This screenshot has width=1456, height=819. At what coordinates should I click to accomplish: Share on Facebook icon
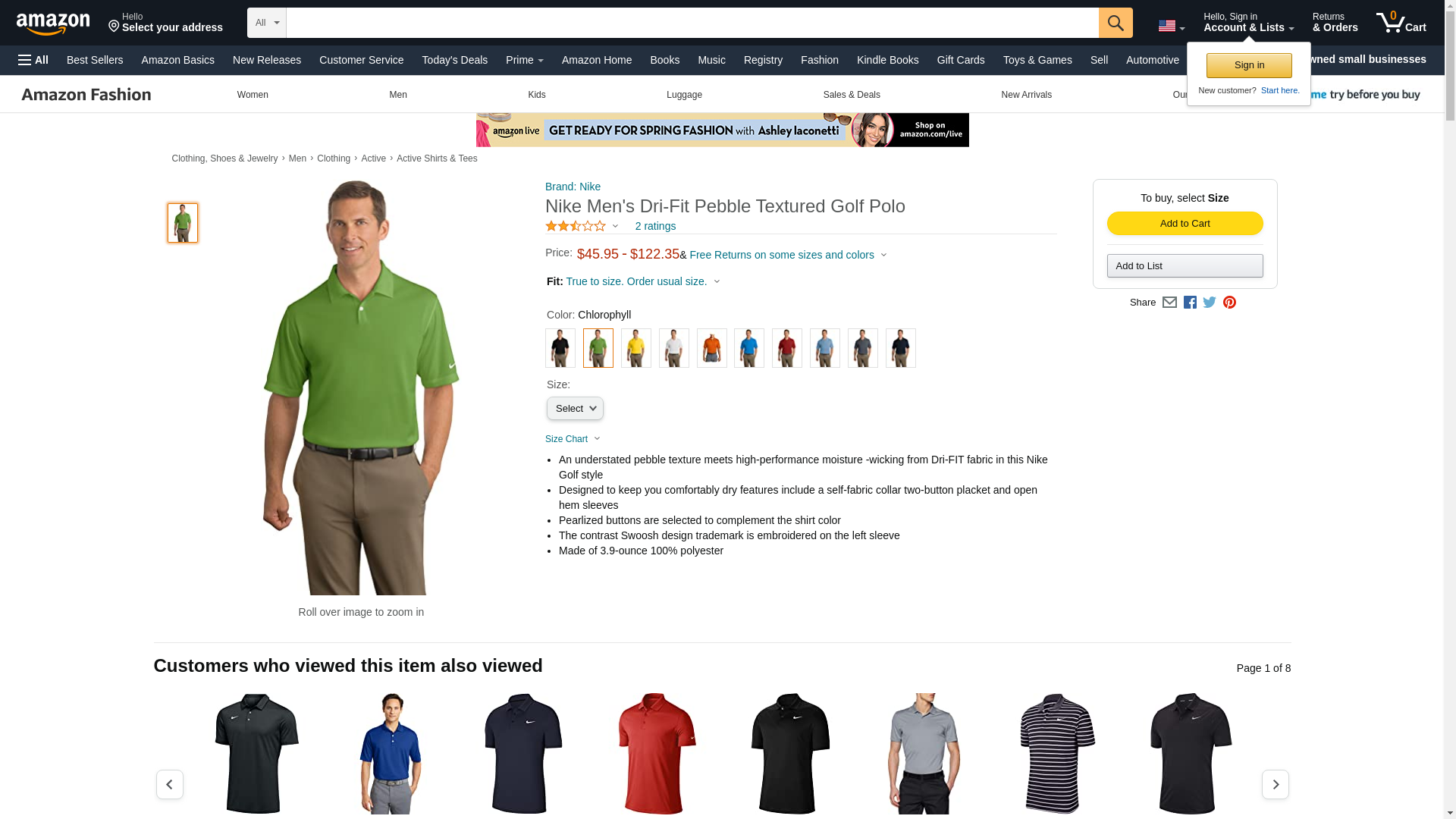point(1190,302)
